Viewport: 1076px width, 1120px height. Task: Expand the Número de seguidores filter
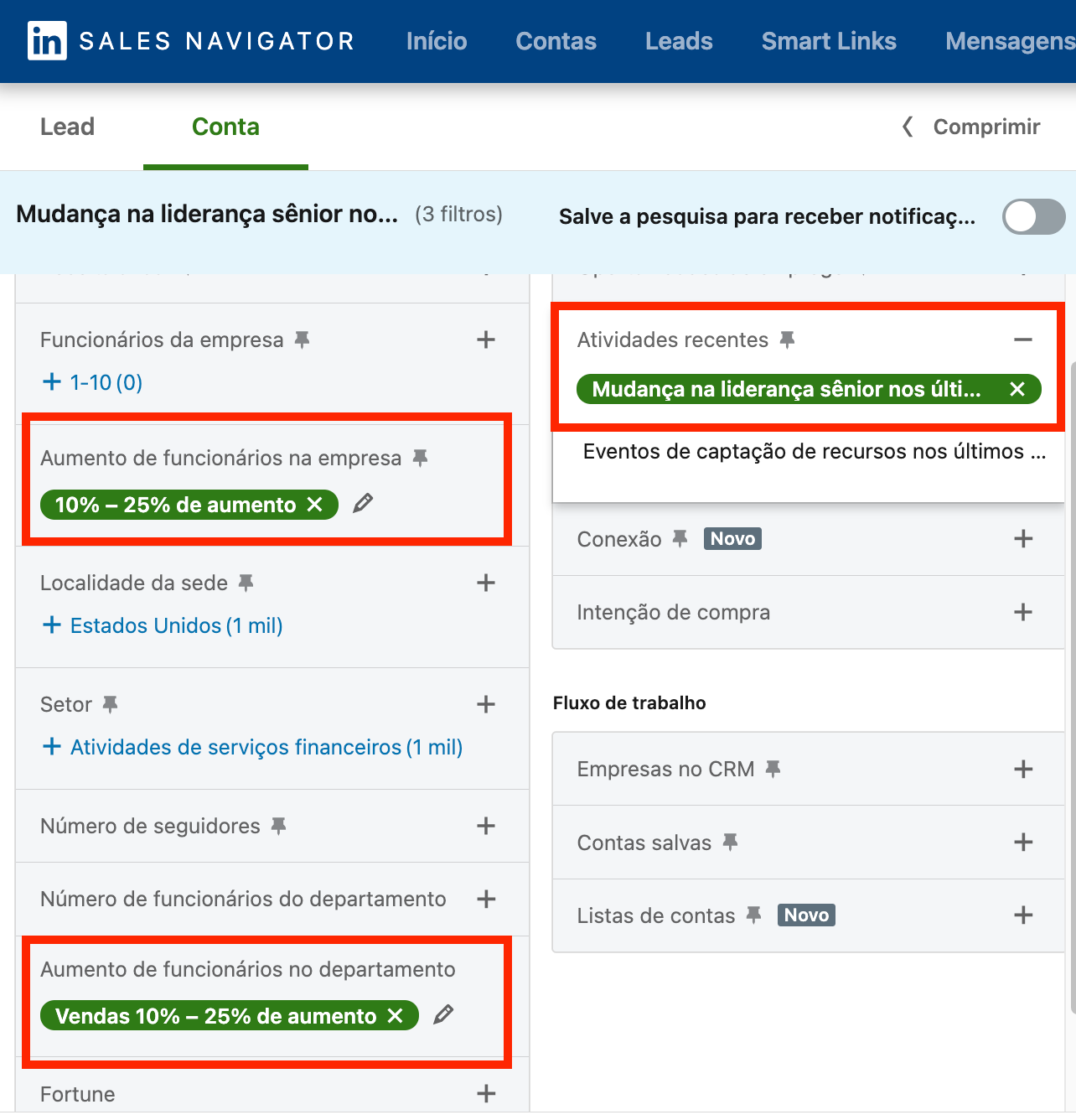486,826
